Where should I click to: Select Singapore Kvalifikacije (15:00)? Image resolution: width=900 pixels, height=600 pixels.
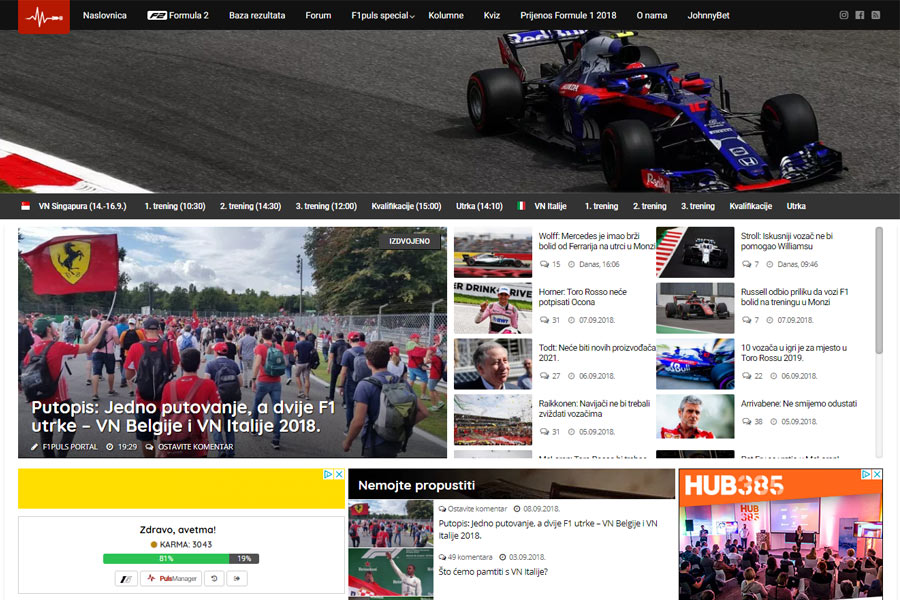(406, 206)
